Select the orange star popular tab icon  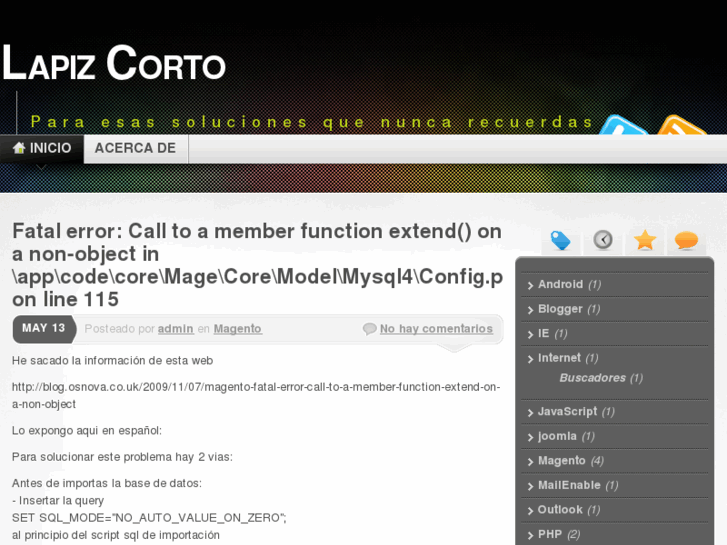tap(645, 240)
